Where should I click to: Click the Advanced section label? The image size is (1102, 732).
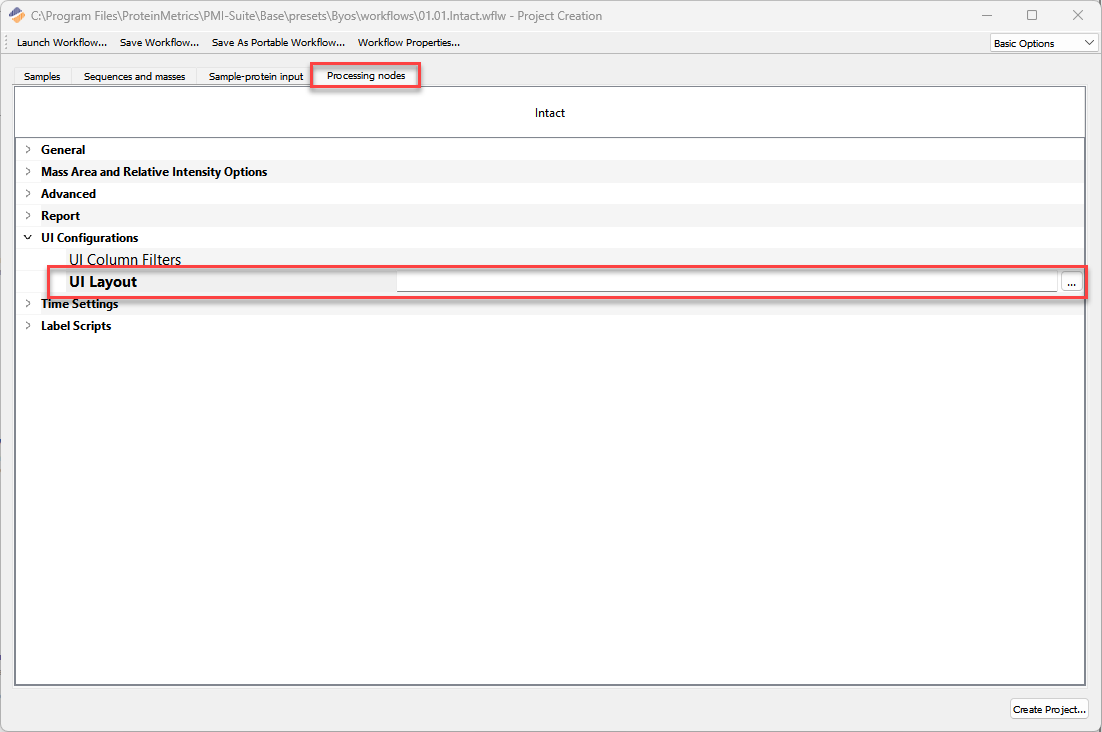click(x=68, y=194)
